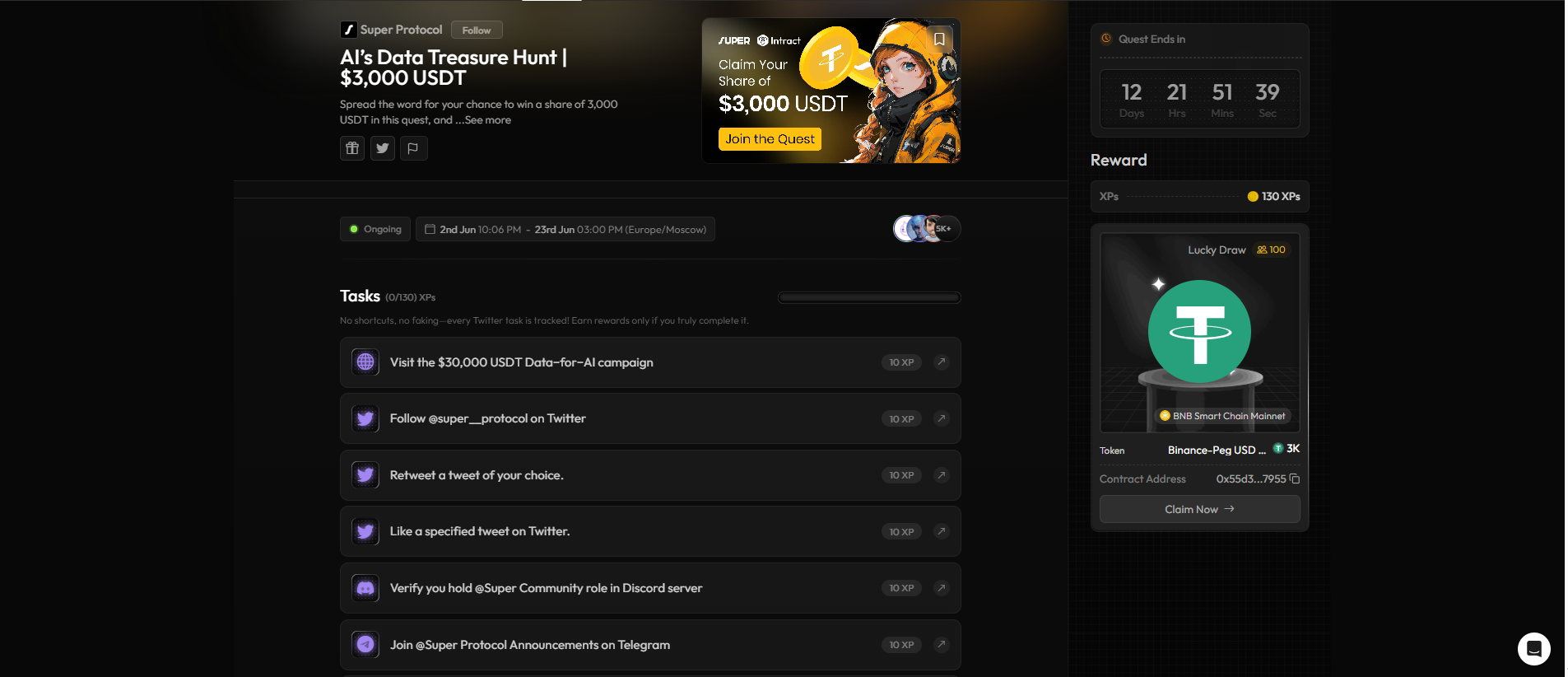Click the Telegram icon on the Join Announcements task

pos(365,644)
